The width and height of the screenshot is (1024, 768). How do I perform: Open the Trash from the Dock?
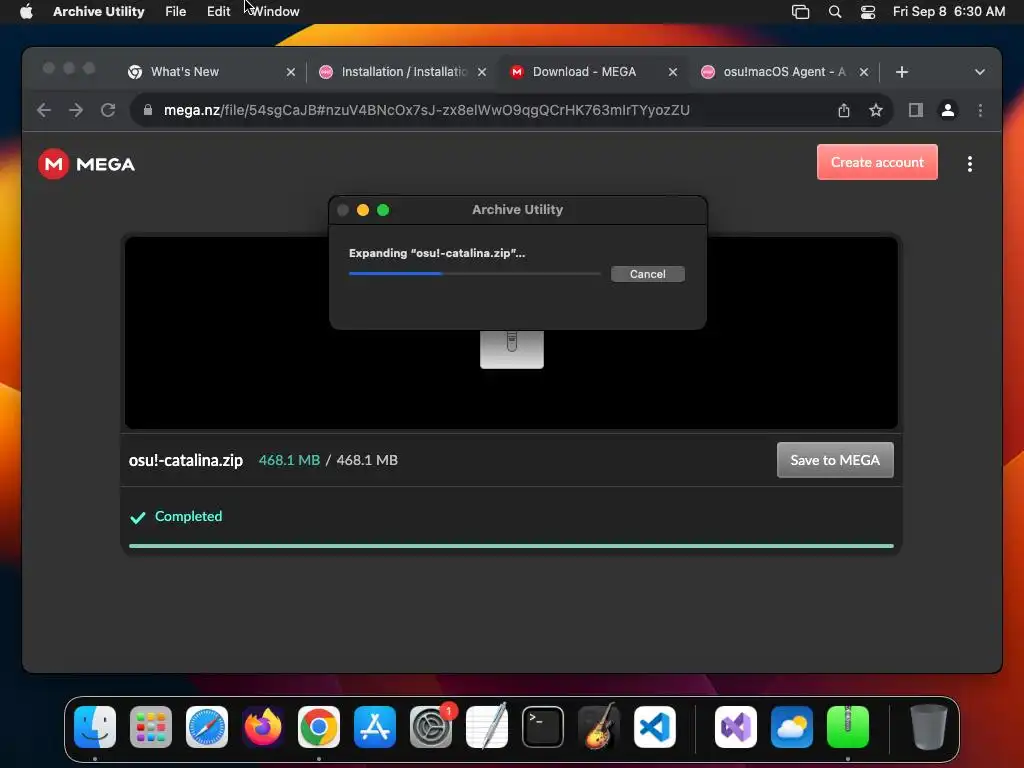pyautogui.click(x=929, y=727)
